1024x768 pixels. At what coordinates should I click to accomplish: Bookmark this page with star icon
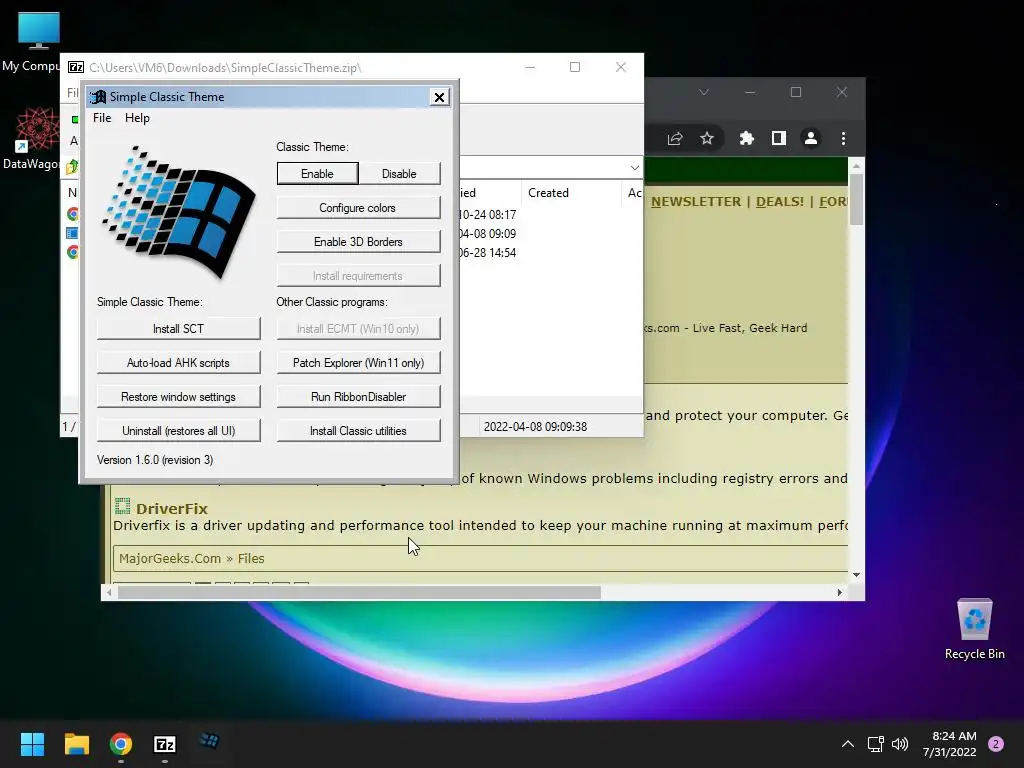coord(707,138)
